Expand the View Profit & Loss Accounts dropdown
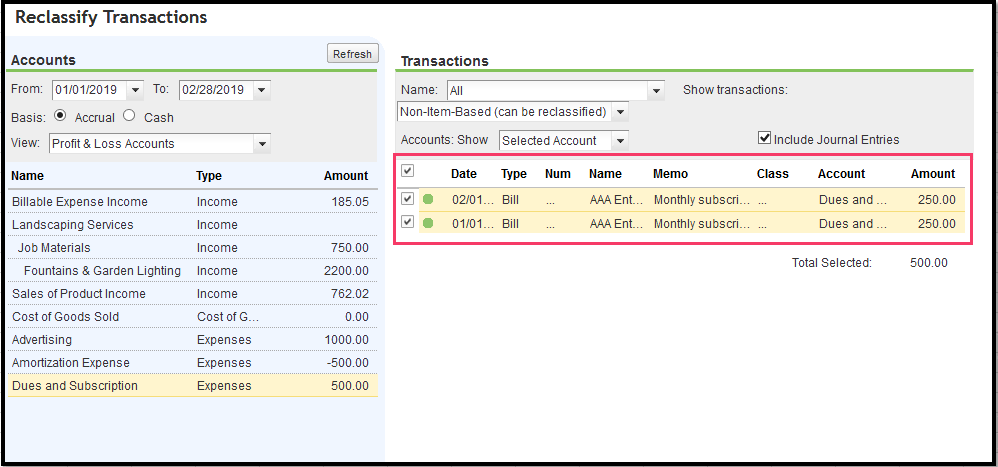The height and width of the screenshot is (467, 998). [x=262, y=144]
